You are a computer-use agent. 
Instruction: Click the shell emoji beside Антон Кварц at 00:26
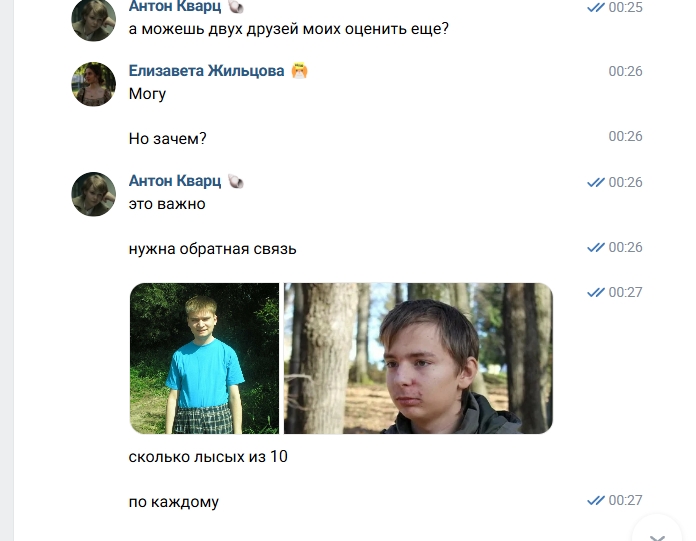click(236, 181)
